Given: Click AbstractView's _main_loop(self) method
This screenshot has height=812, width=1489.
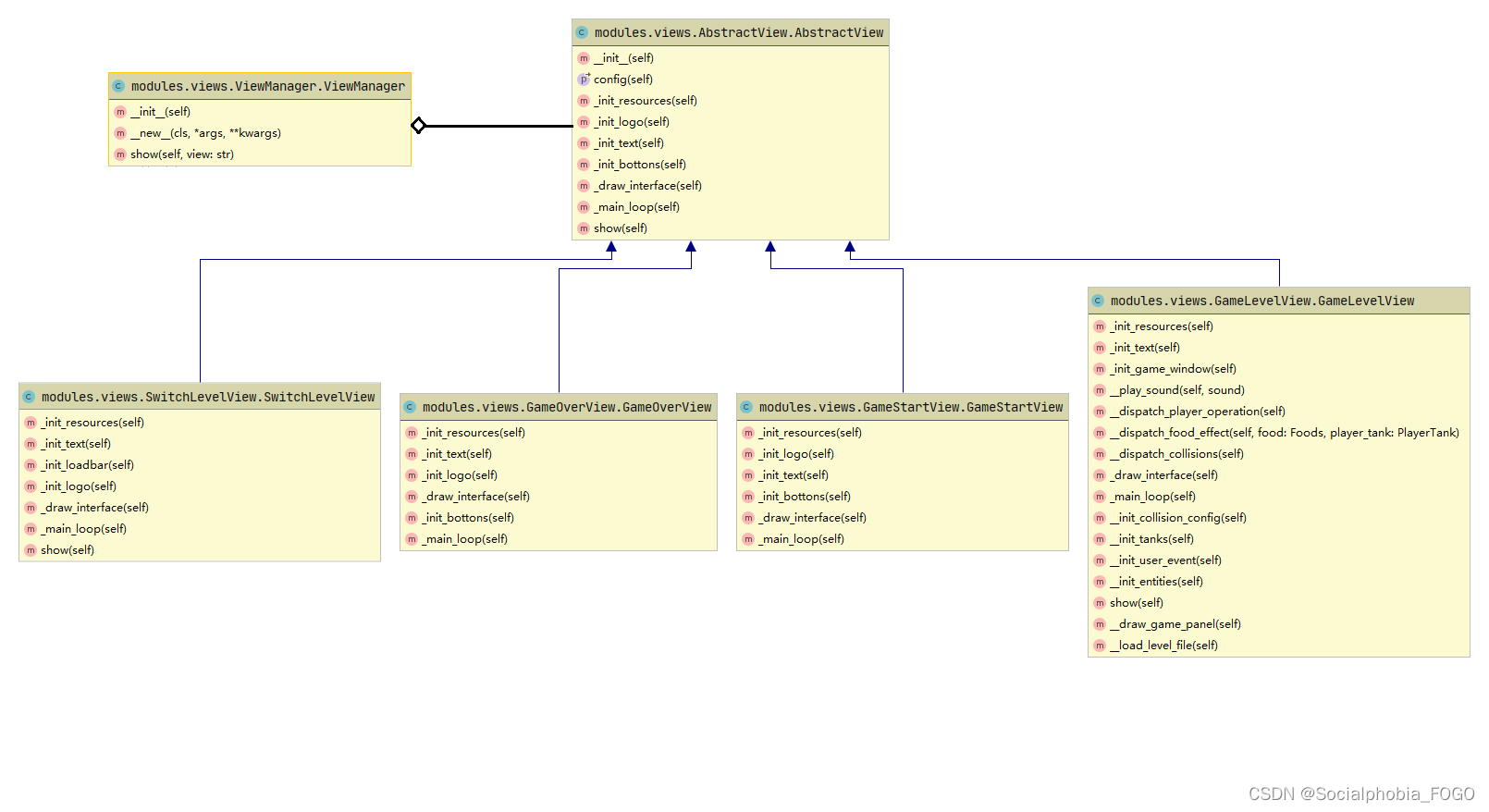Looking at the screenshot, I should [x=636, y=207].
